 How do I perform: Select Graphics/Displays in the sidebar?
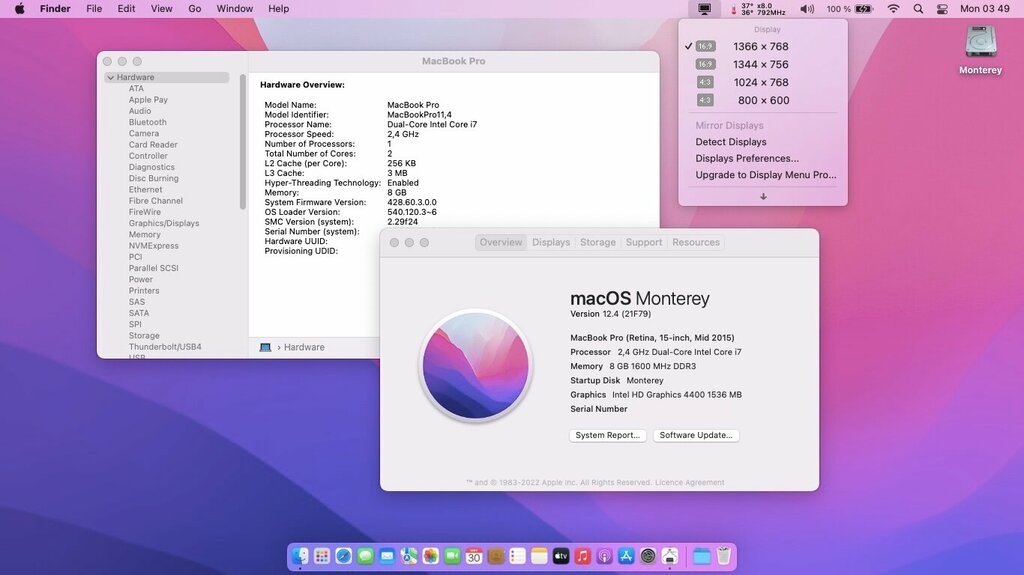(x=164, y=223)
